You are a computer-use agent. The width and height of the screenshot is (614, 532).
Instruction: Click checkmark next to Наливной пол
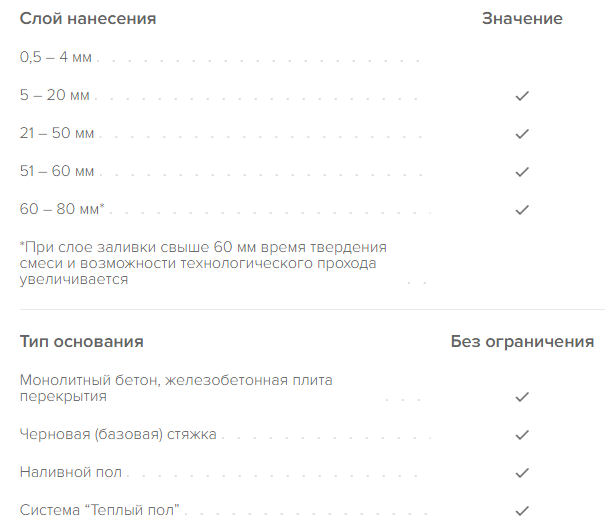click(522, 473)
